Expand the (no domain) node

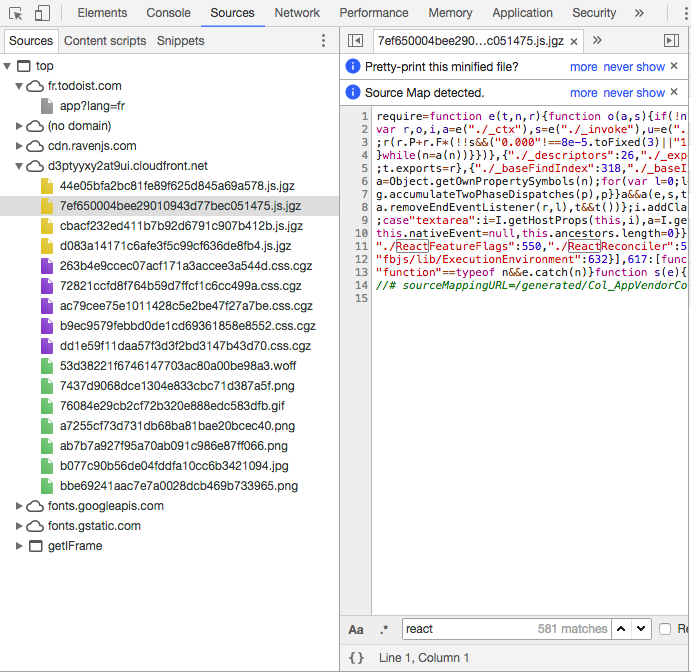pos(19,126)
